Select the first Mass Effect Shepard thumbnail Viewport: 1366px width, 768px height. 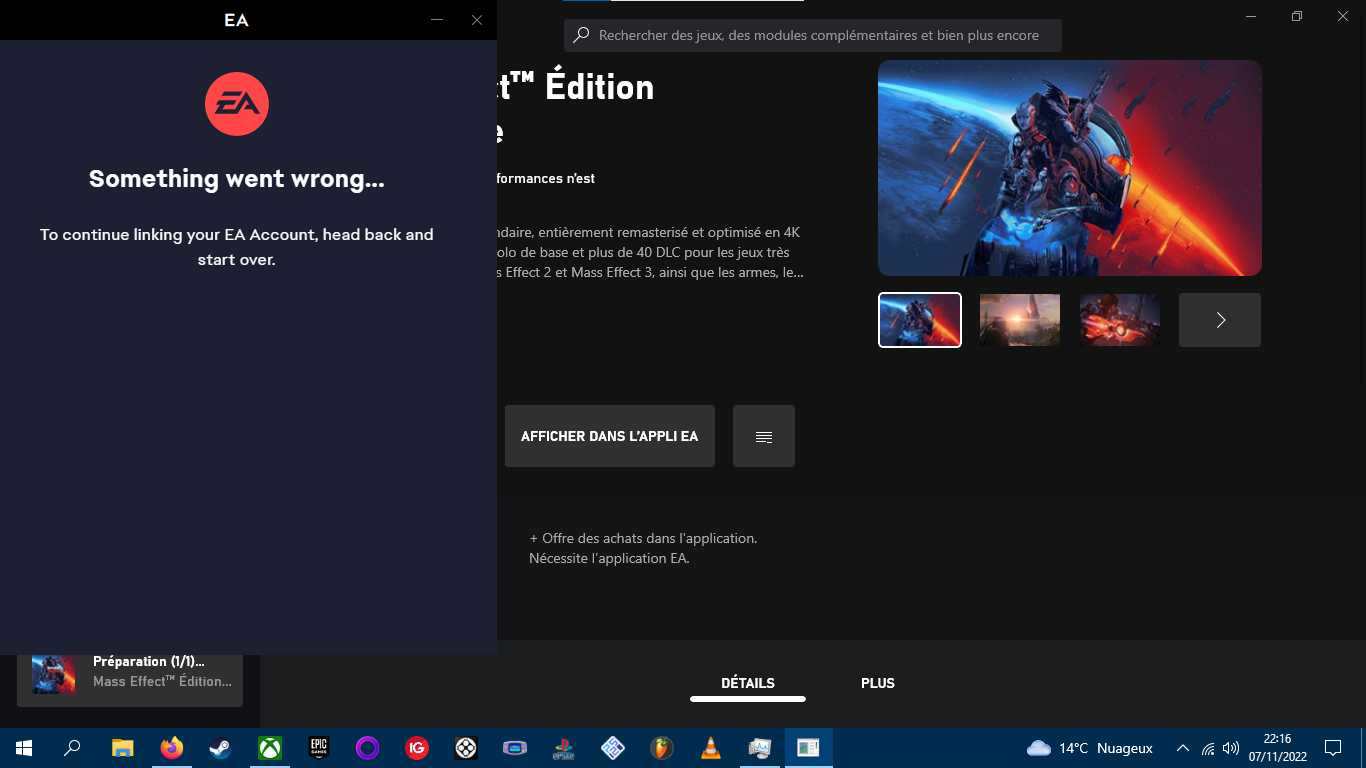pos(920,320)
